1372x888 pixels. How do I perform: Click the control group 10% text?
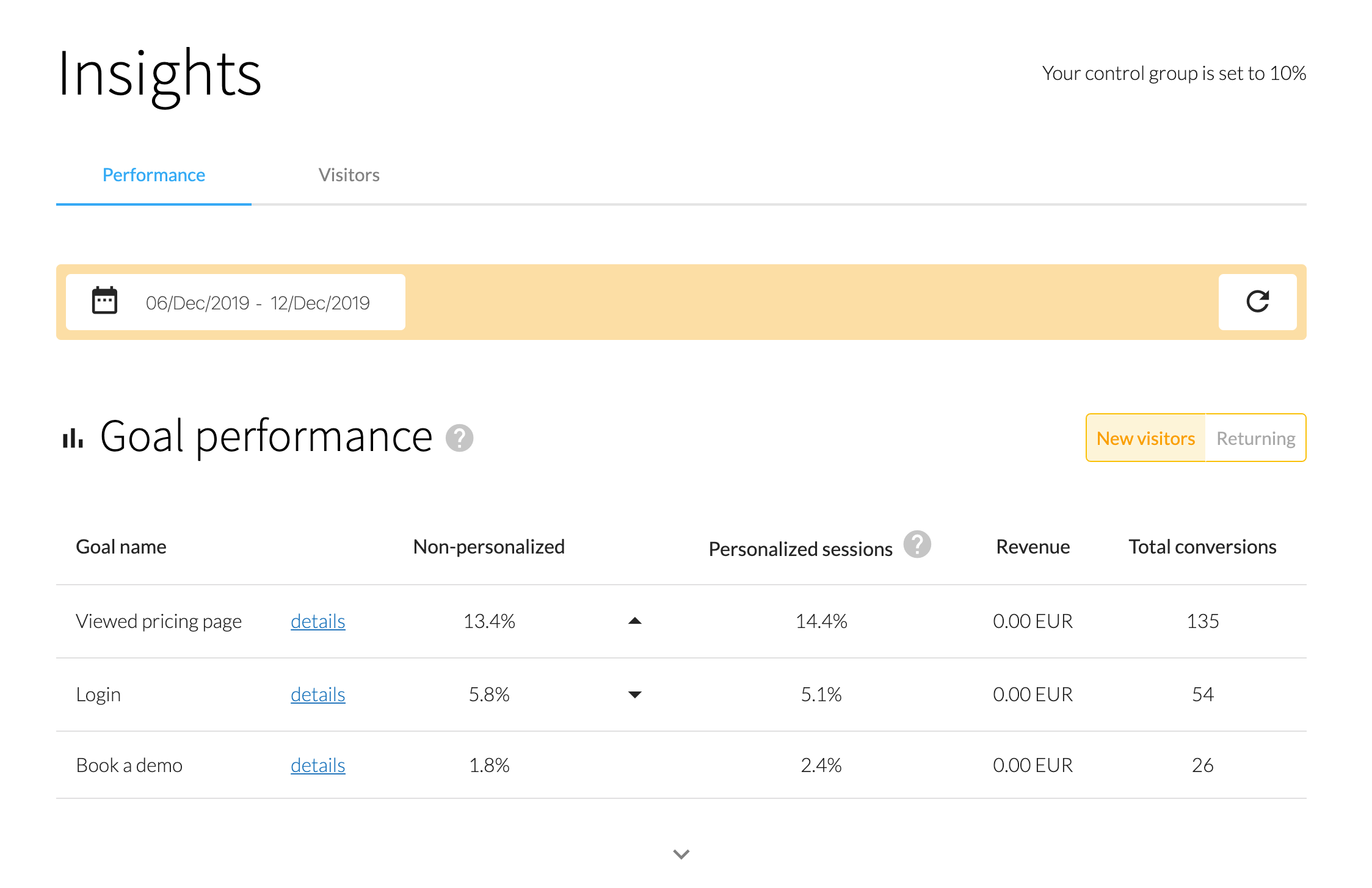1174,73
